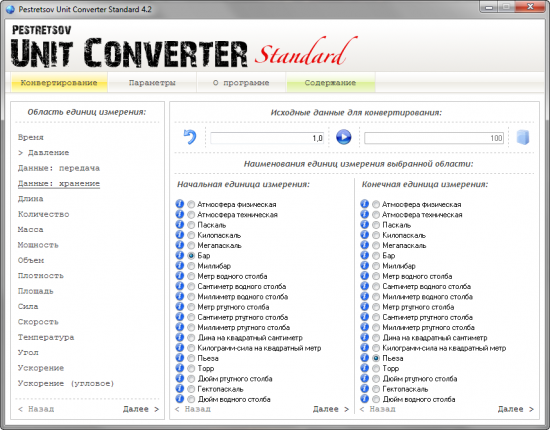
Task: Open info icon for source Атмосфера физическая
Action: click(180, 204)
